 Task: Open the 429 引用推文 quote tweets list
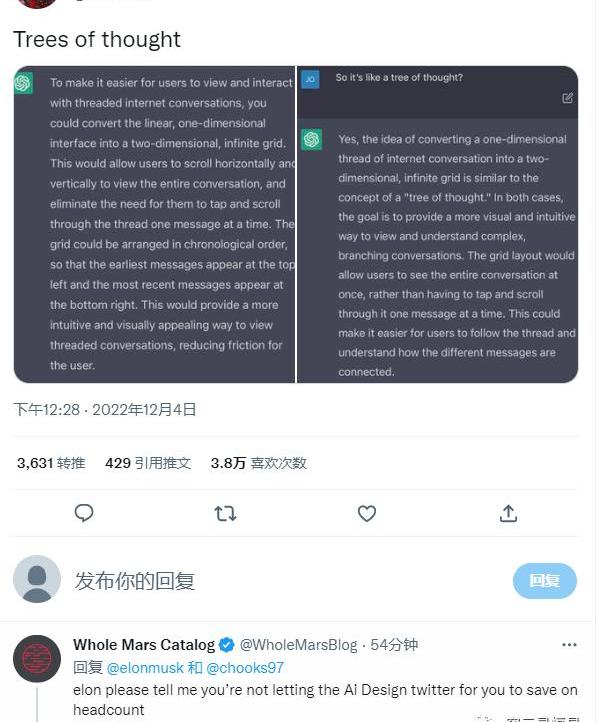pos(148,463)
